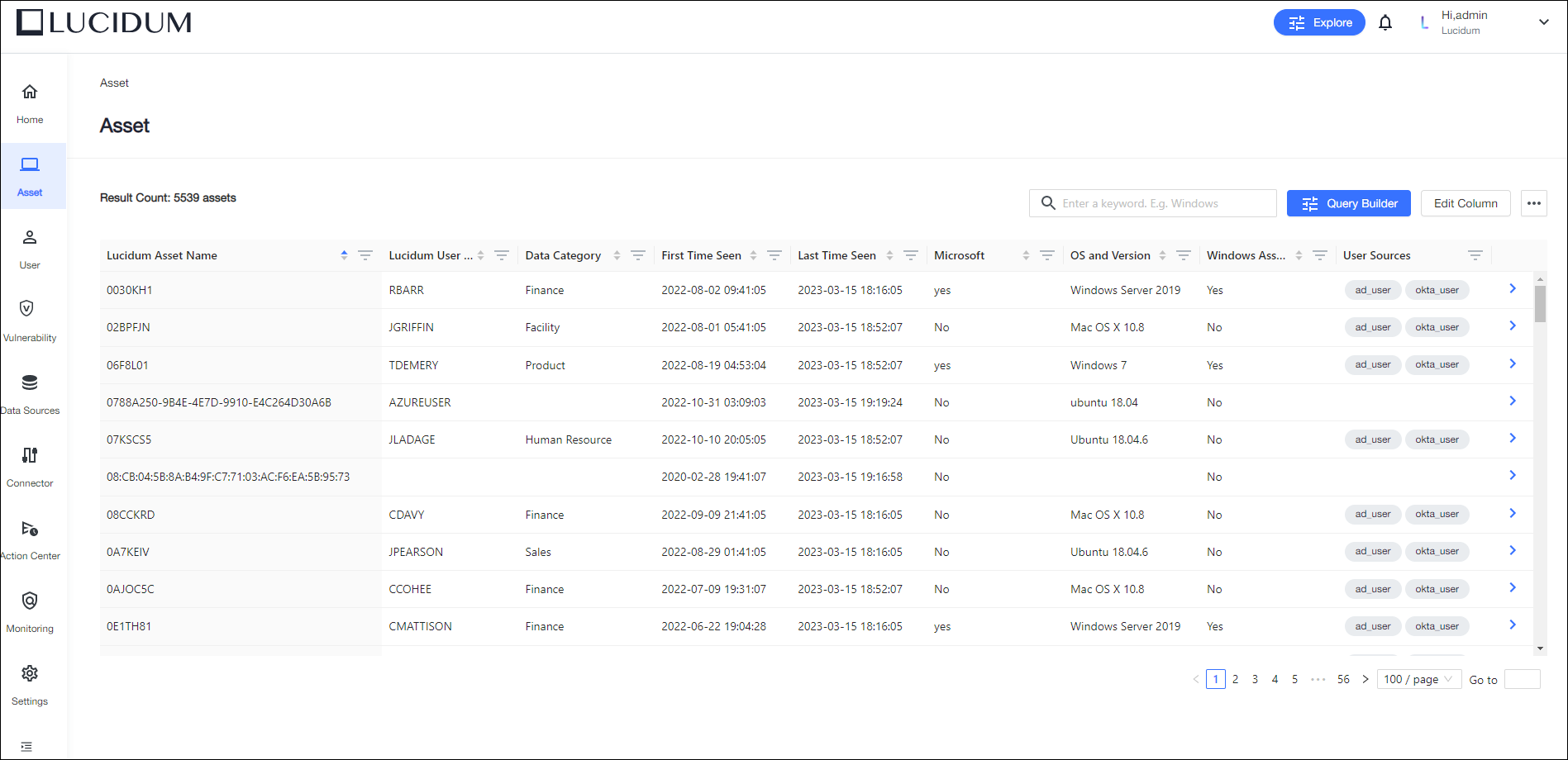
Task: Open Data Sources in sidebar
Action: click(x=30, y=394)
